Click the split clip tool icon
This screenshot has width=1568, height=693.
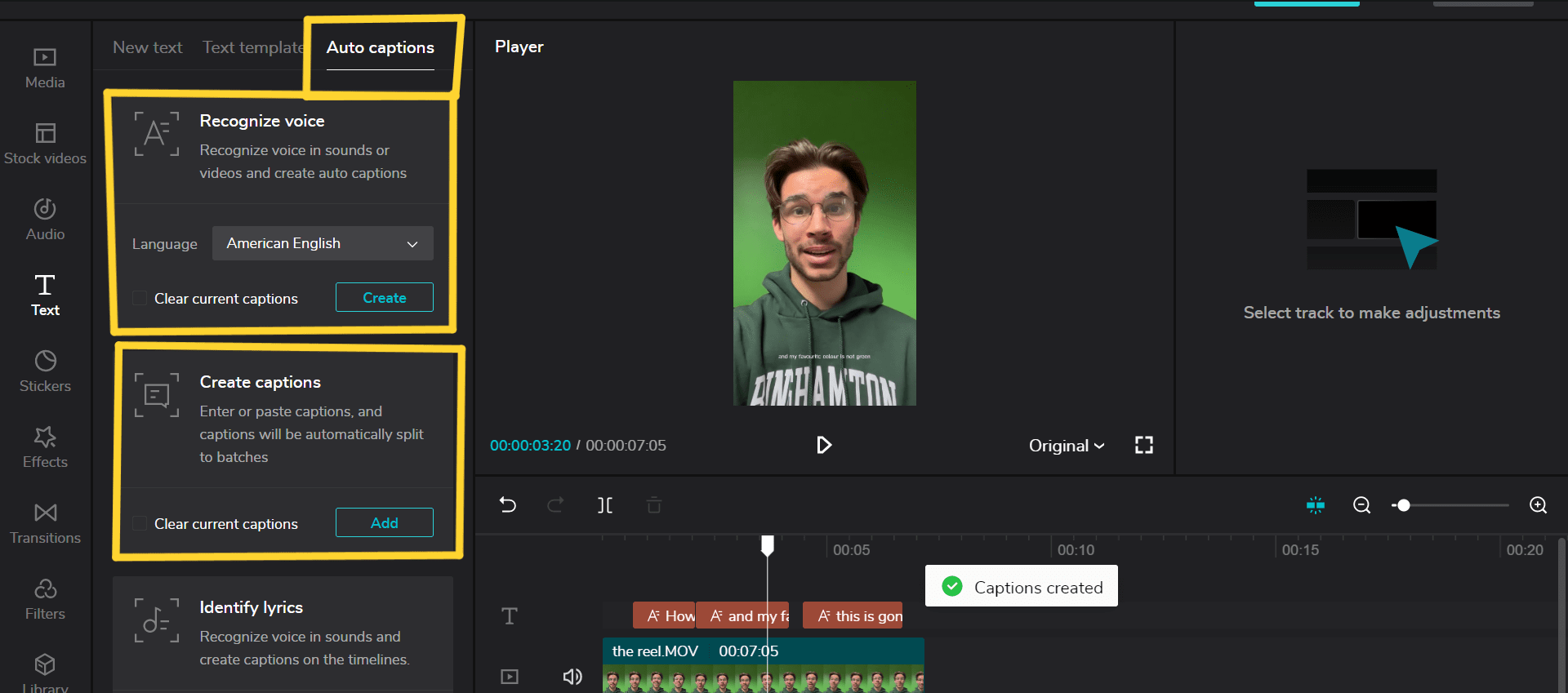[604, 505]
